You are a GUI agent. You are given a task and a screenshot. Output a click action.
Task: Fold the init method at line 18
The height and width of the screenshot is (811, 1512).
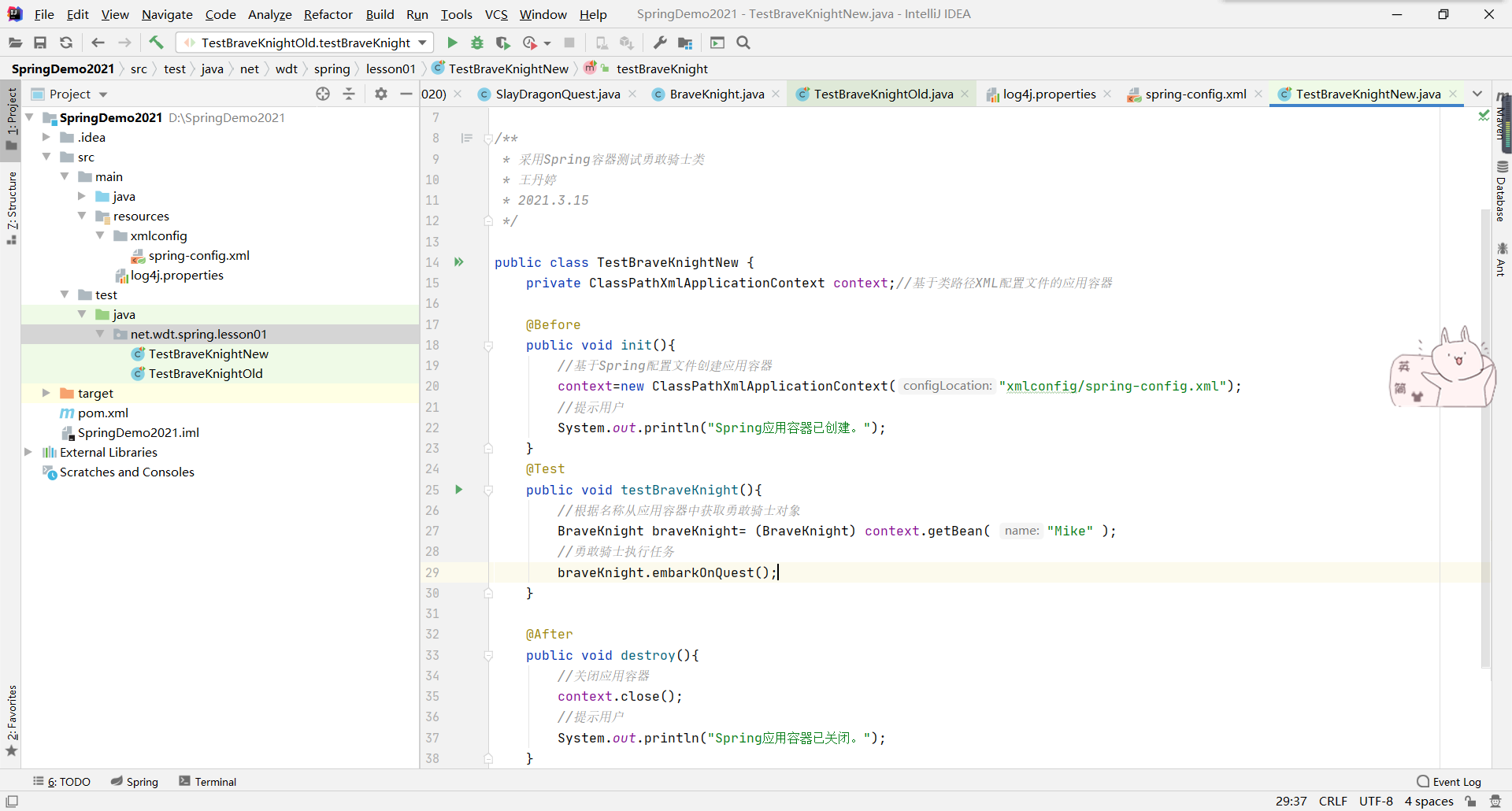488,346
